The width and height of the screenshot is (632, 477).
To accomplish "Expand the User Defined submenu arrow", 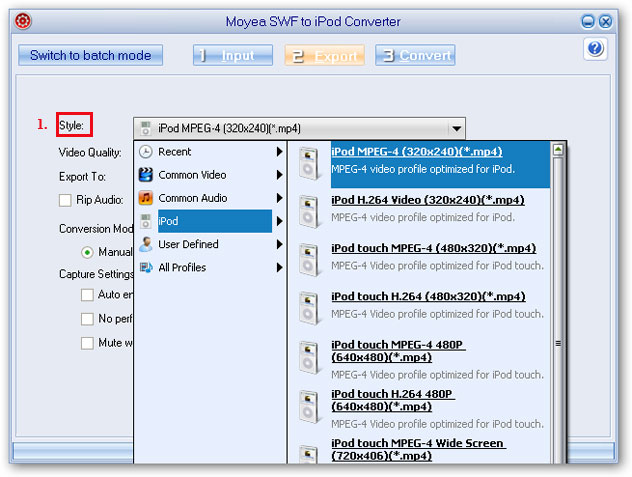I will pyautogui.click(x=279, y=244).
